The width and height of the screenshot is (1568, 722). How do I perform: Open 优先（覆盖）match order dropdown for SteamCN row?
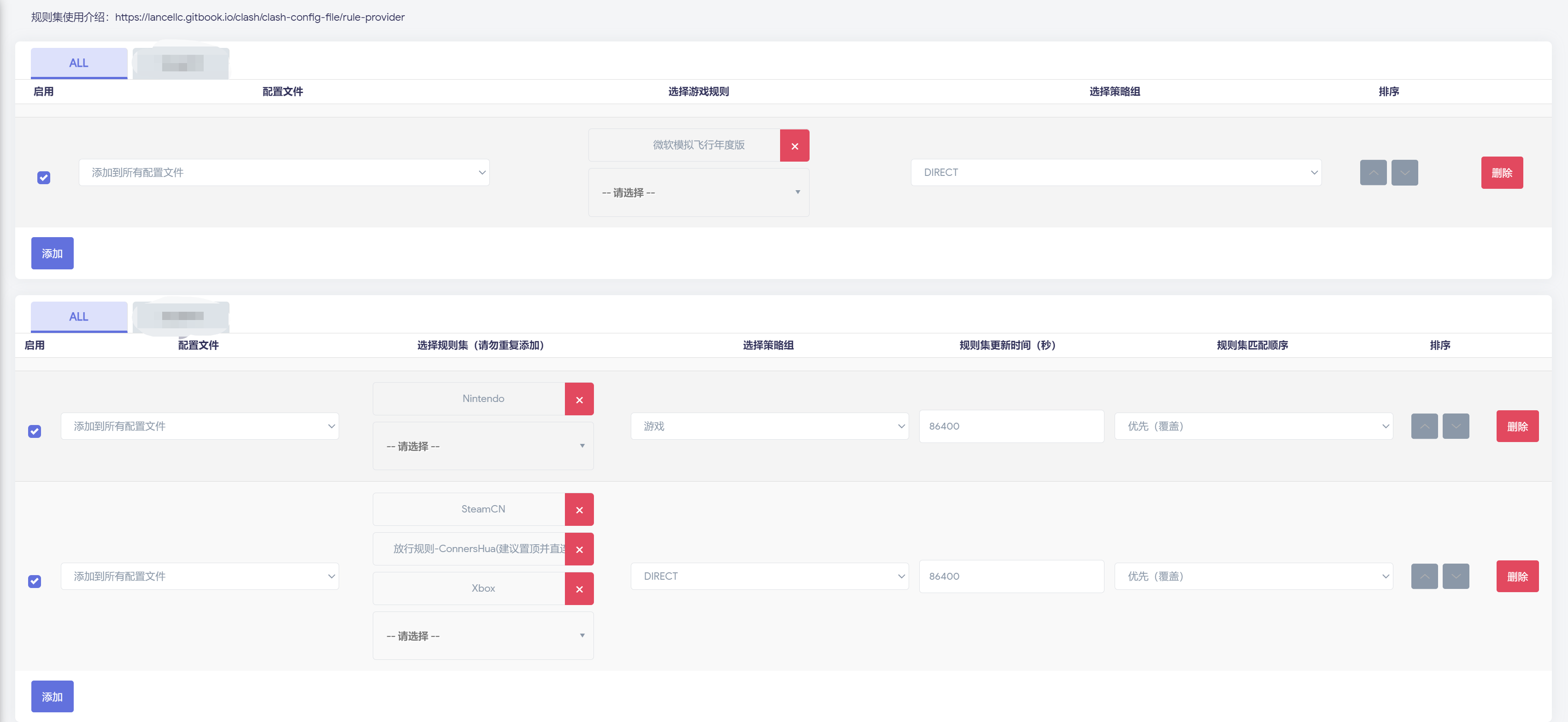(x=1253, y=576)
